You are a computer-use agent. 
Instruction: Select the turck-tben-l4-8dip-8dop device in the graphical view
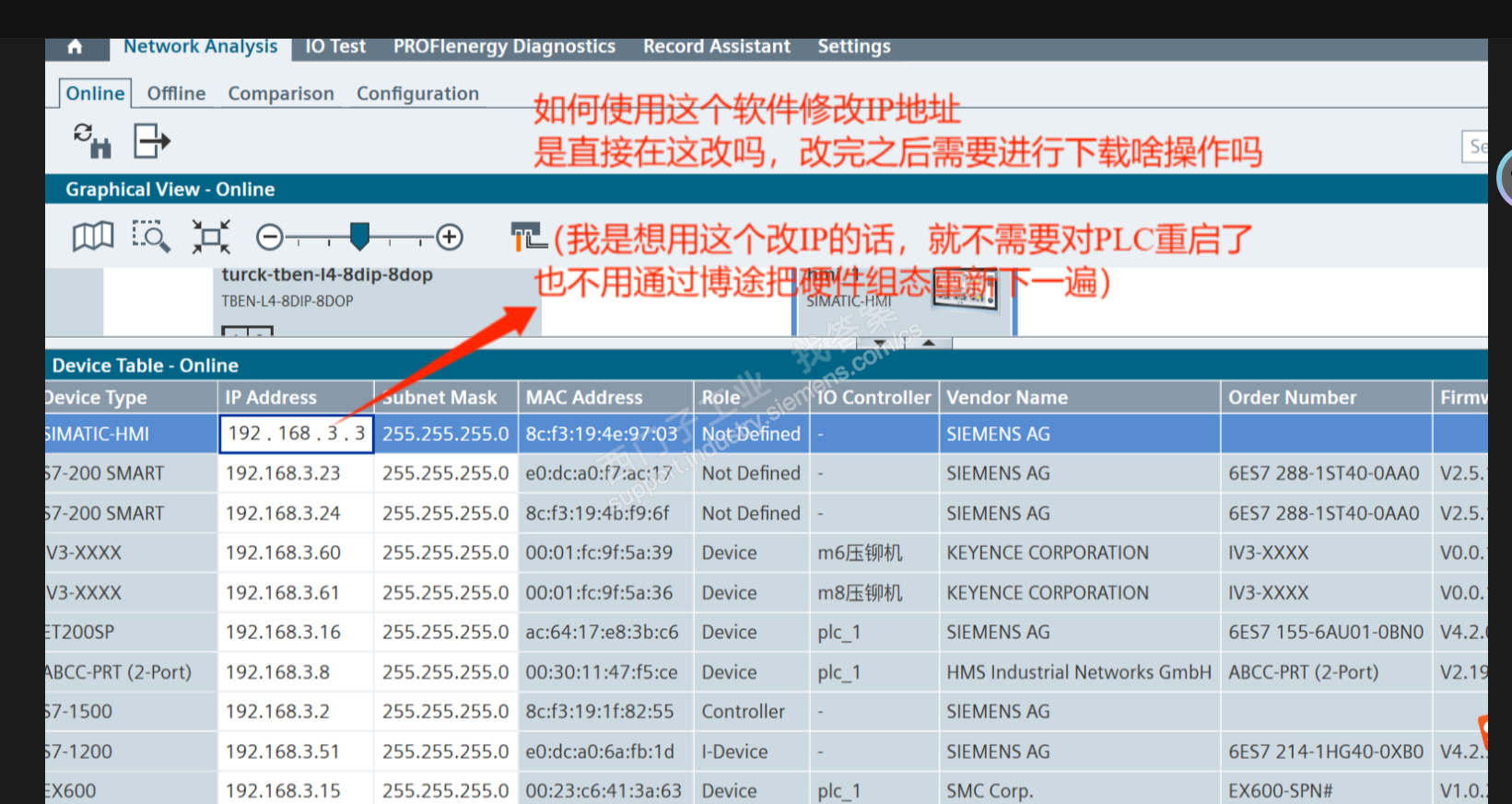point(327,274)
